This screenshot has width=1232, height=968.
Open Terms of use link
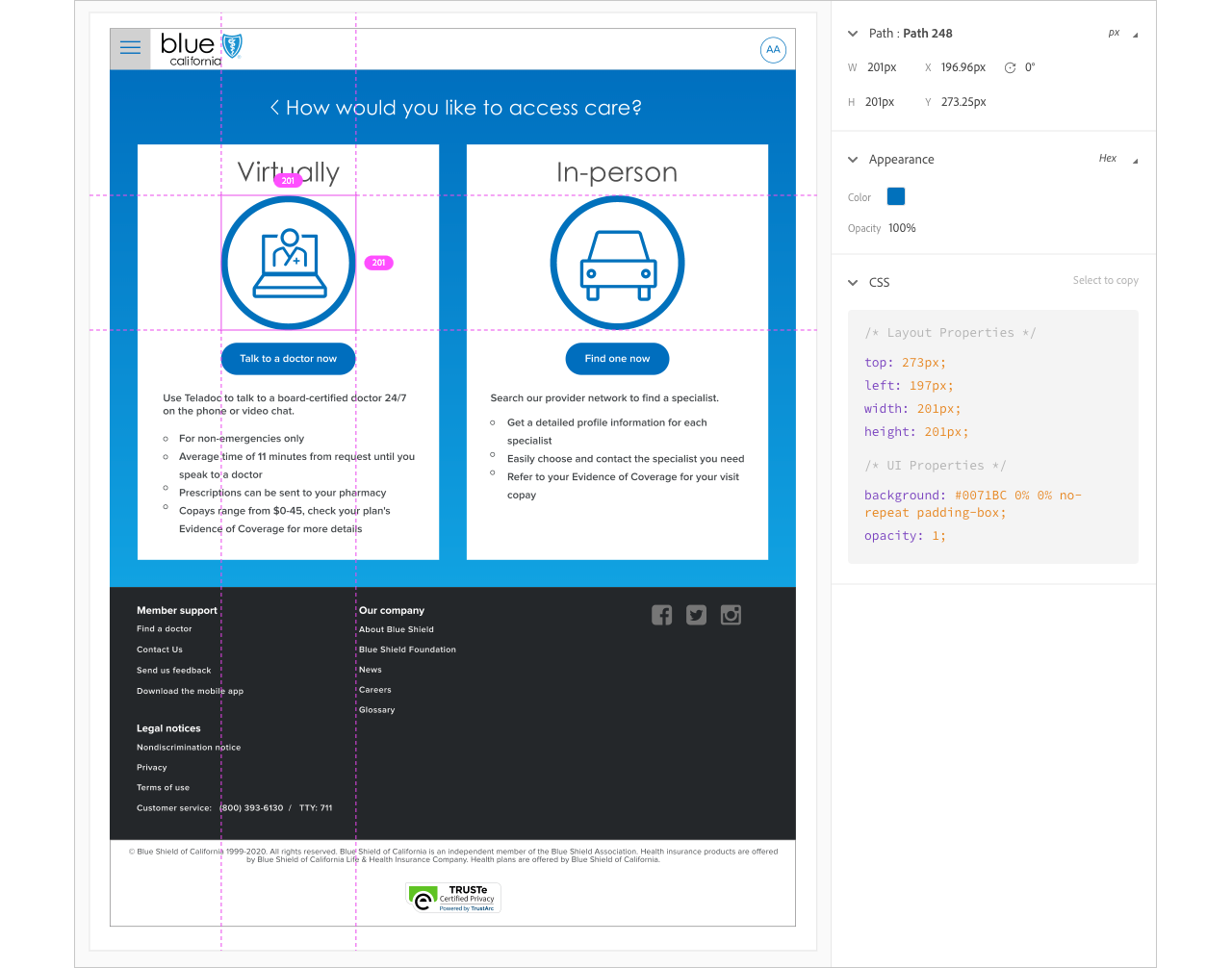[164, 788]
